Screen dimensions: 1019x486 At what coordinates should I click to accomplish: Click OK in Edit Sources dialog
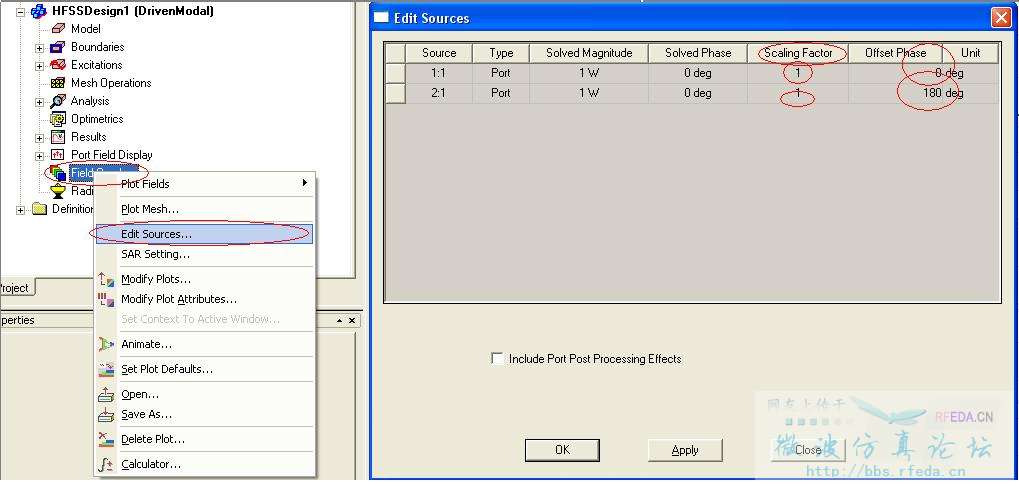(x=562, y=450)
